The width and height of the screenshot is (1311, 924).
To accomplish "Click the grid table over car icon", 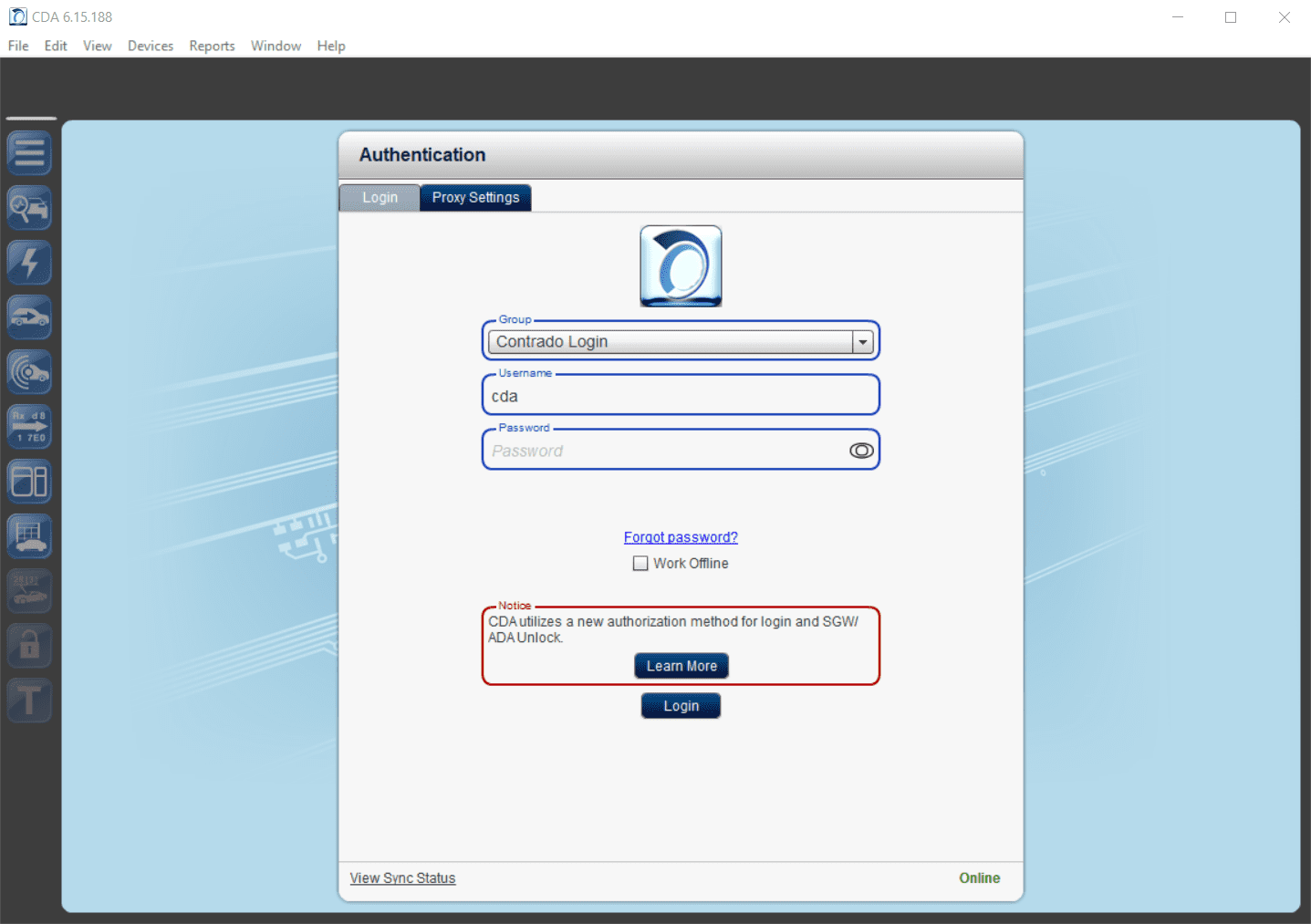I will pyautogui.click(x=29, y=536).
